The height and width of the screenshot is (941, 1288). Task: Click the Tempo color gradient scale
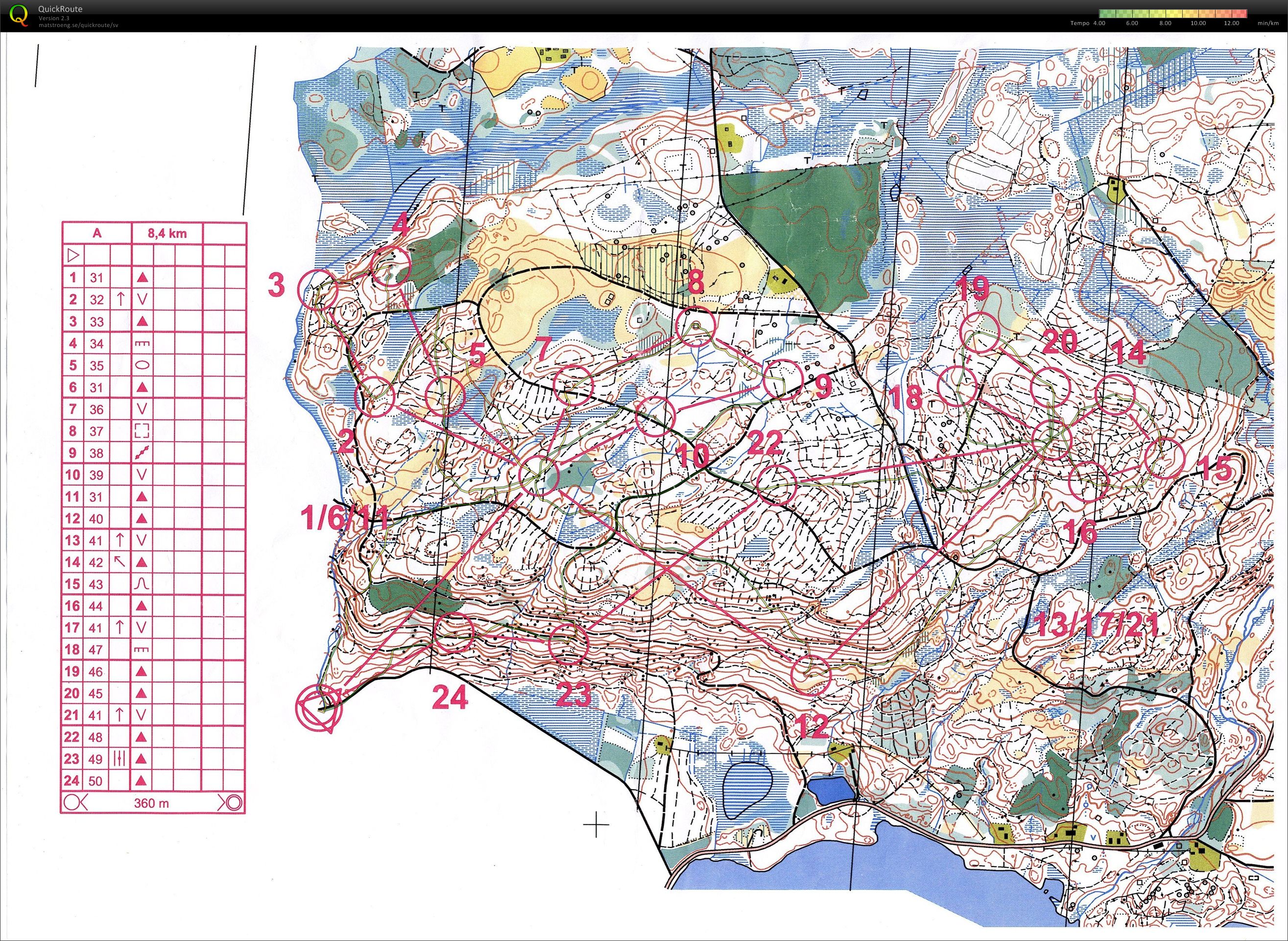click(1172, 14)
